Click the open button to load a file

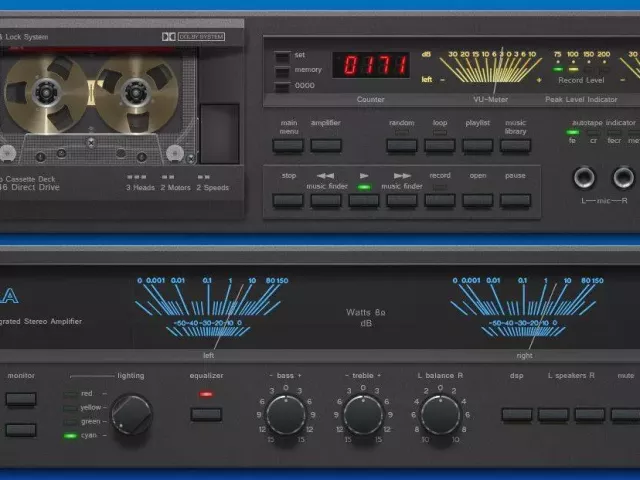[x=477, y=200]
